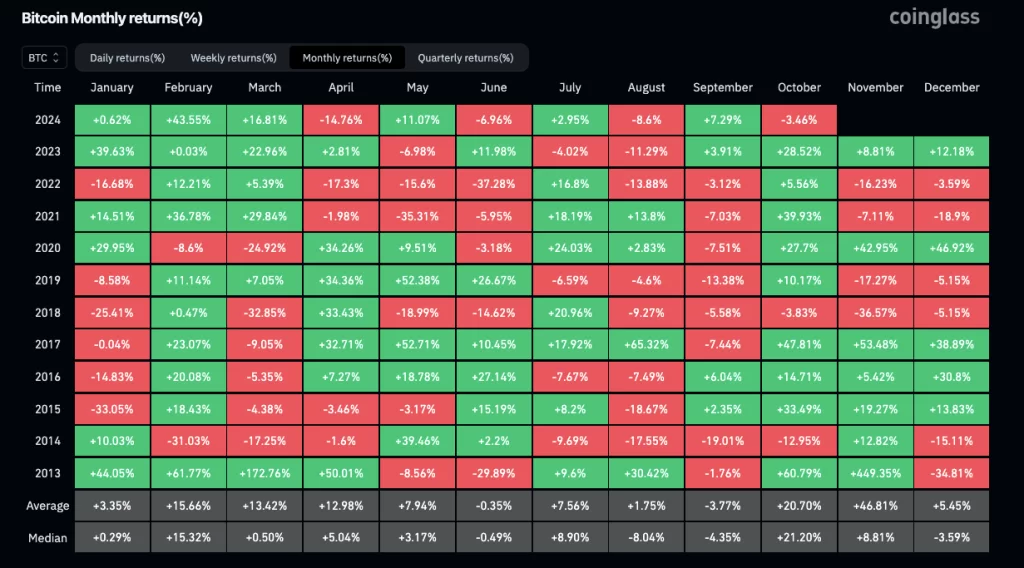Click the Average row label
Image resolution: width=1024 pixels, height=568 pixels.
pos(47,506)
